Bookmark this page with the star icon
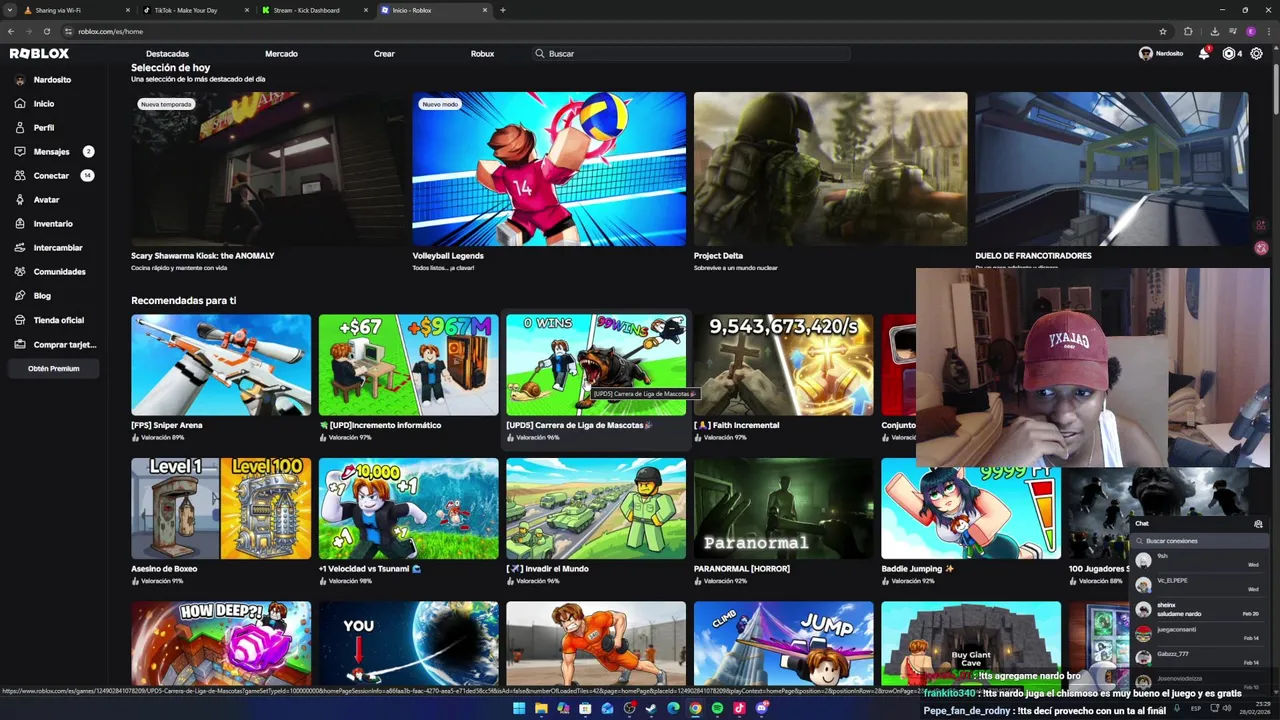Image resolution: width=1280 pixels, height=720 pixels. point(1163,31)
